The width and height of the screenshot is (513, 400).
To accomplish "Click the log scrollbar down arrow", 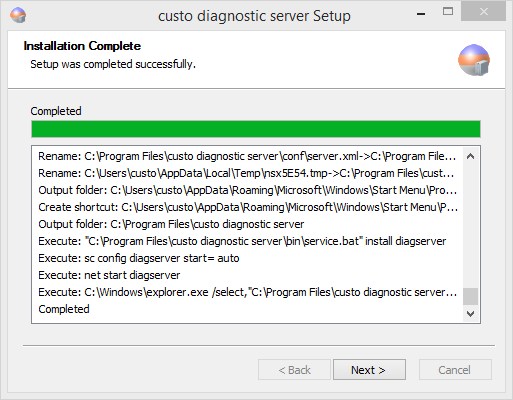I will tap(470, 314).
